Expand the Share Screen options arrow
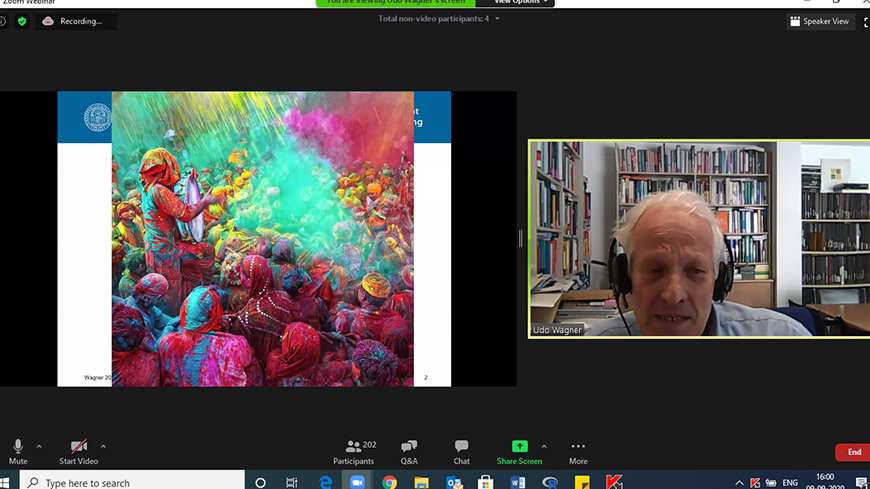Screen dimensions: 870x489 [x=544, y=446]
